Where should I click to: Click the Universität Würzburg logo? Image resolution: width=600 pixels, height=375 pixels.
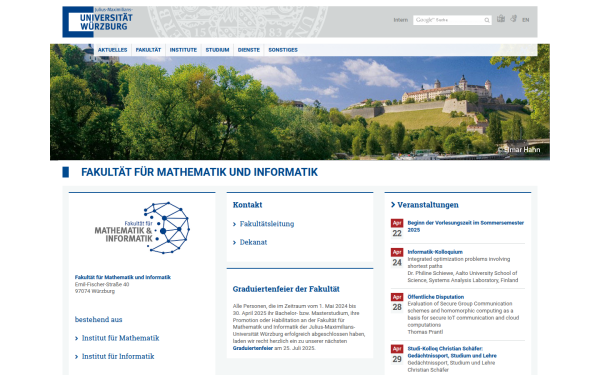point(98,22)
